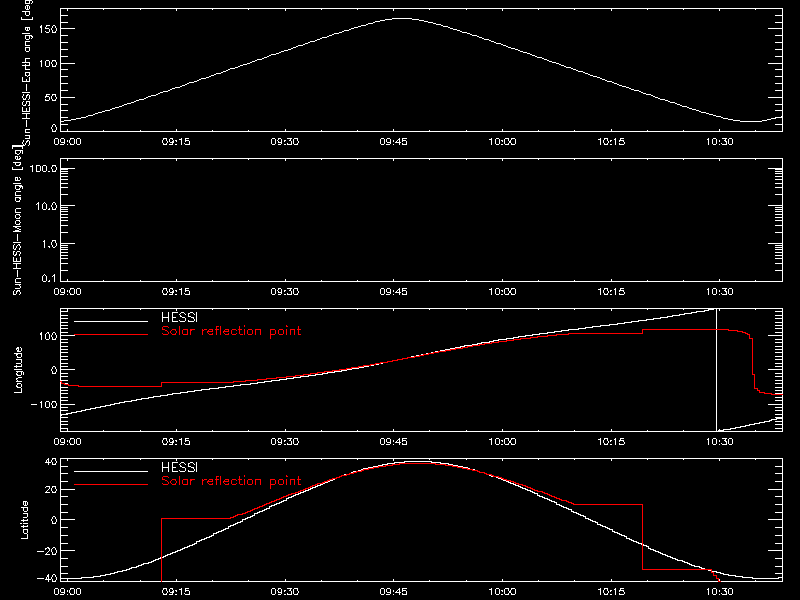
Task: Click 10:00 time label under Longitude plot
Action: coord(502,442)
